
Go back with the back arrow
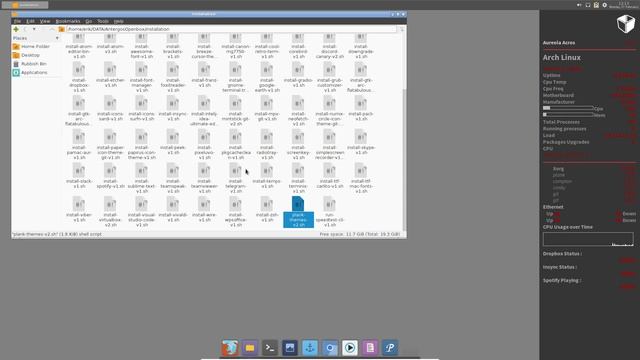(25, 29)
